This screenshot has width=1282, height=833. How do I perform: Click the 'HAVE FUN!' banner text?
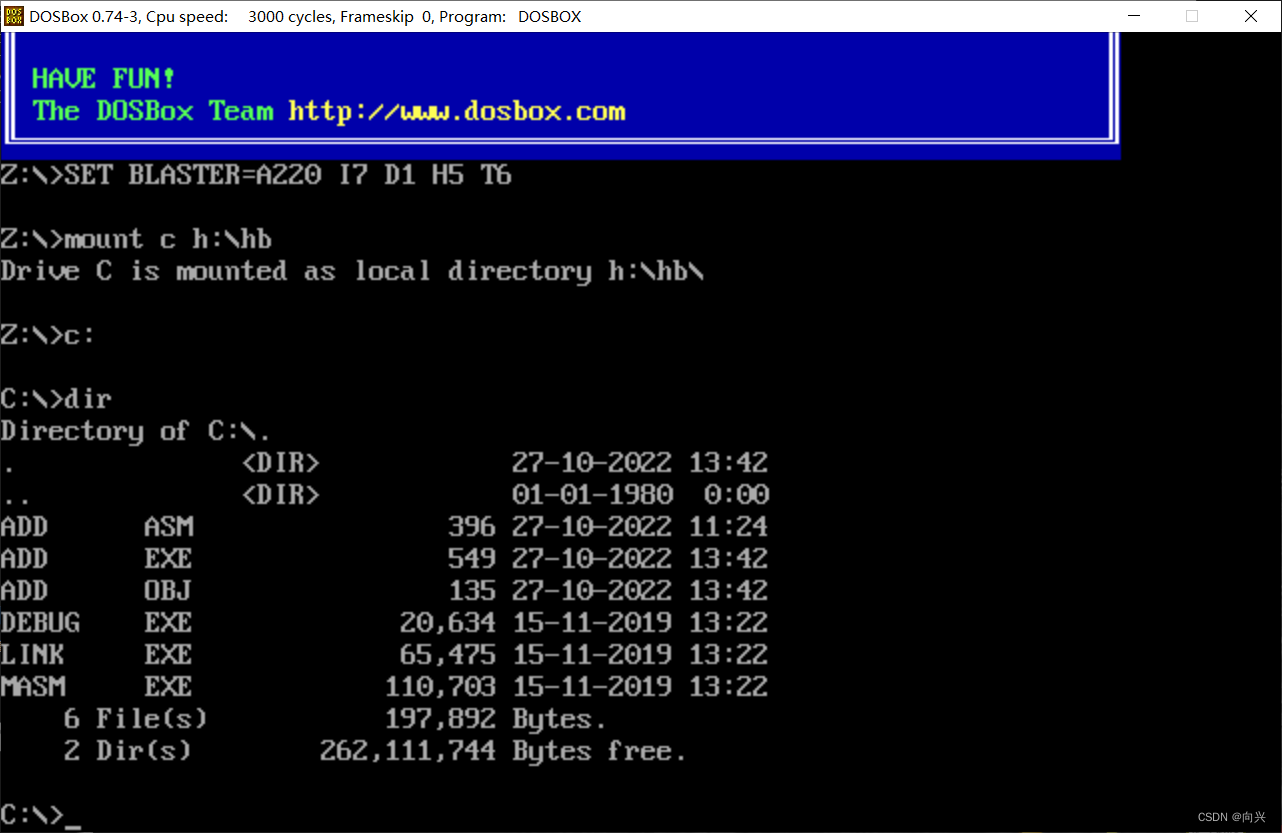point(104,79)
